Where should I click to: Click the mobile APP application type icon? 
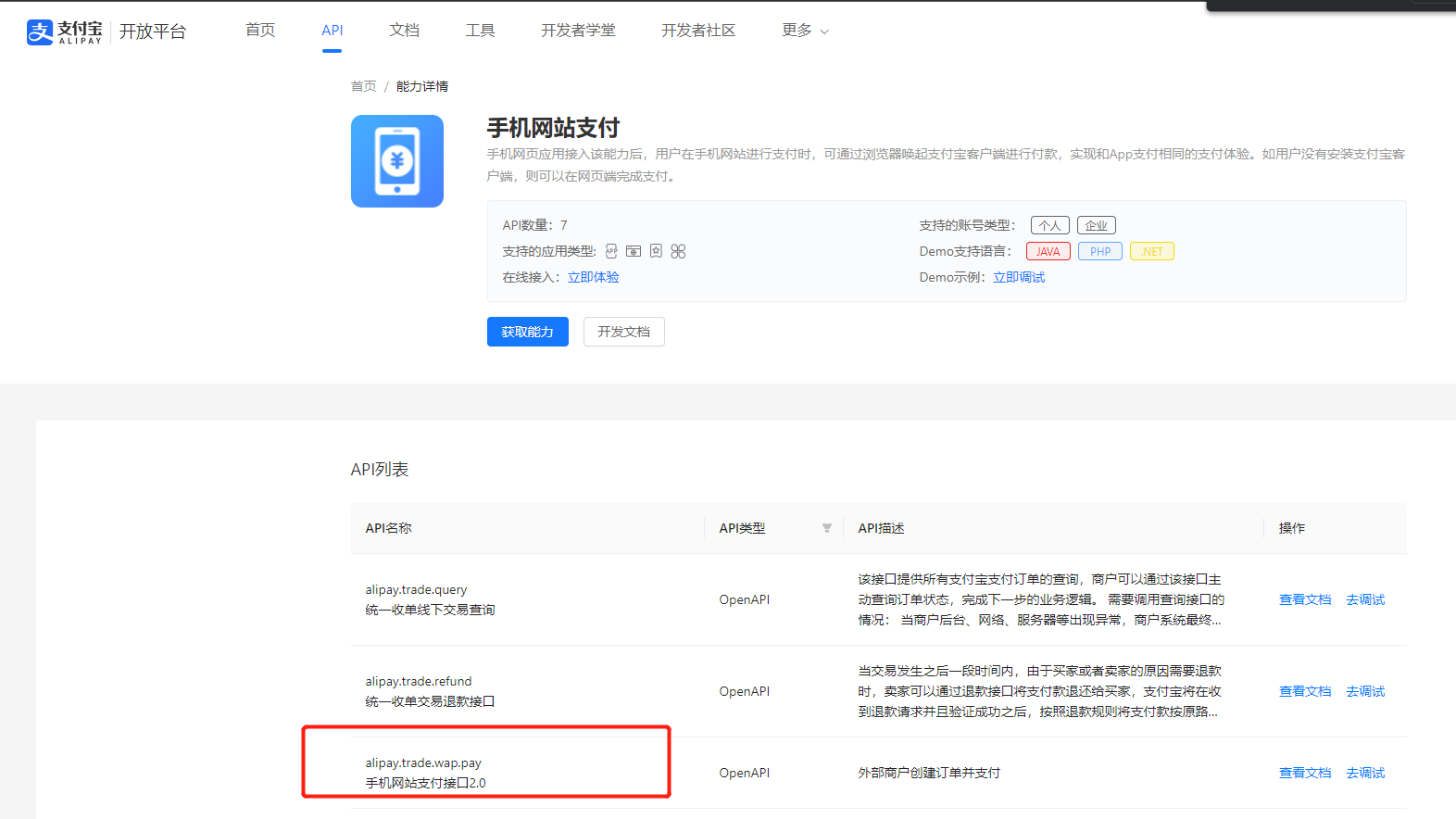[611, 251]
